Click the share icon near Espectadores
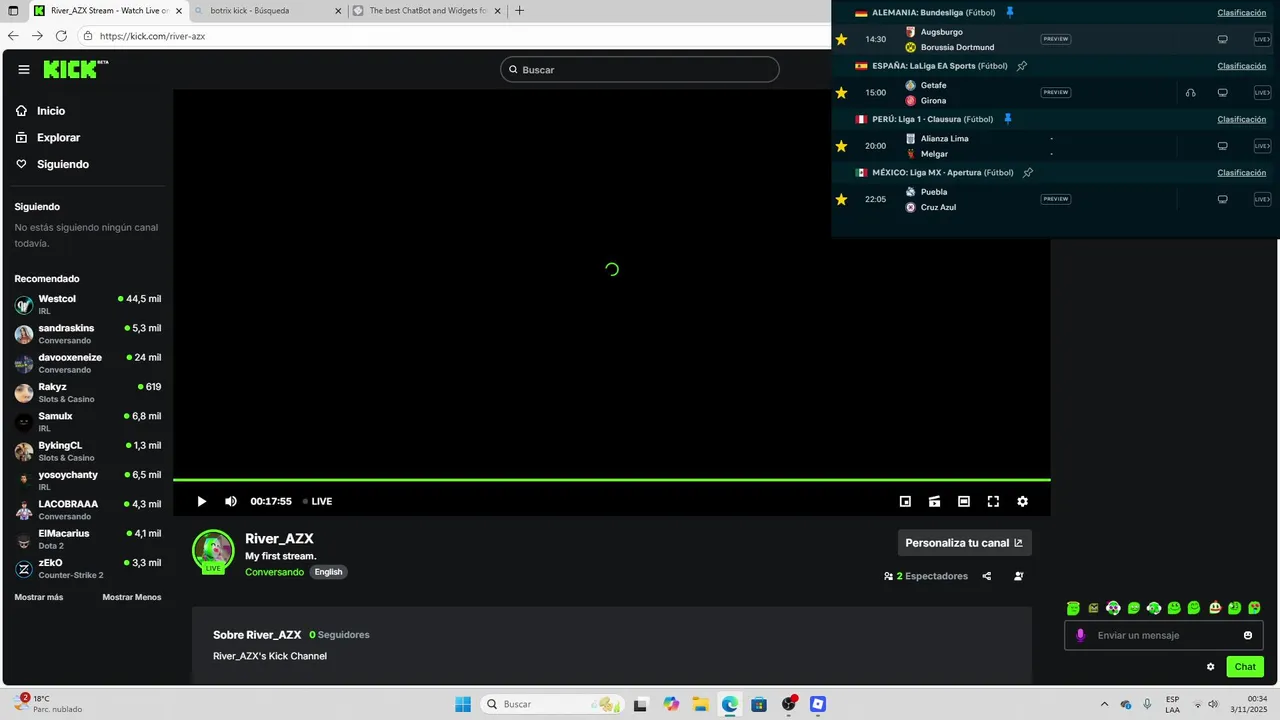 (x=987, y=576)
